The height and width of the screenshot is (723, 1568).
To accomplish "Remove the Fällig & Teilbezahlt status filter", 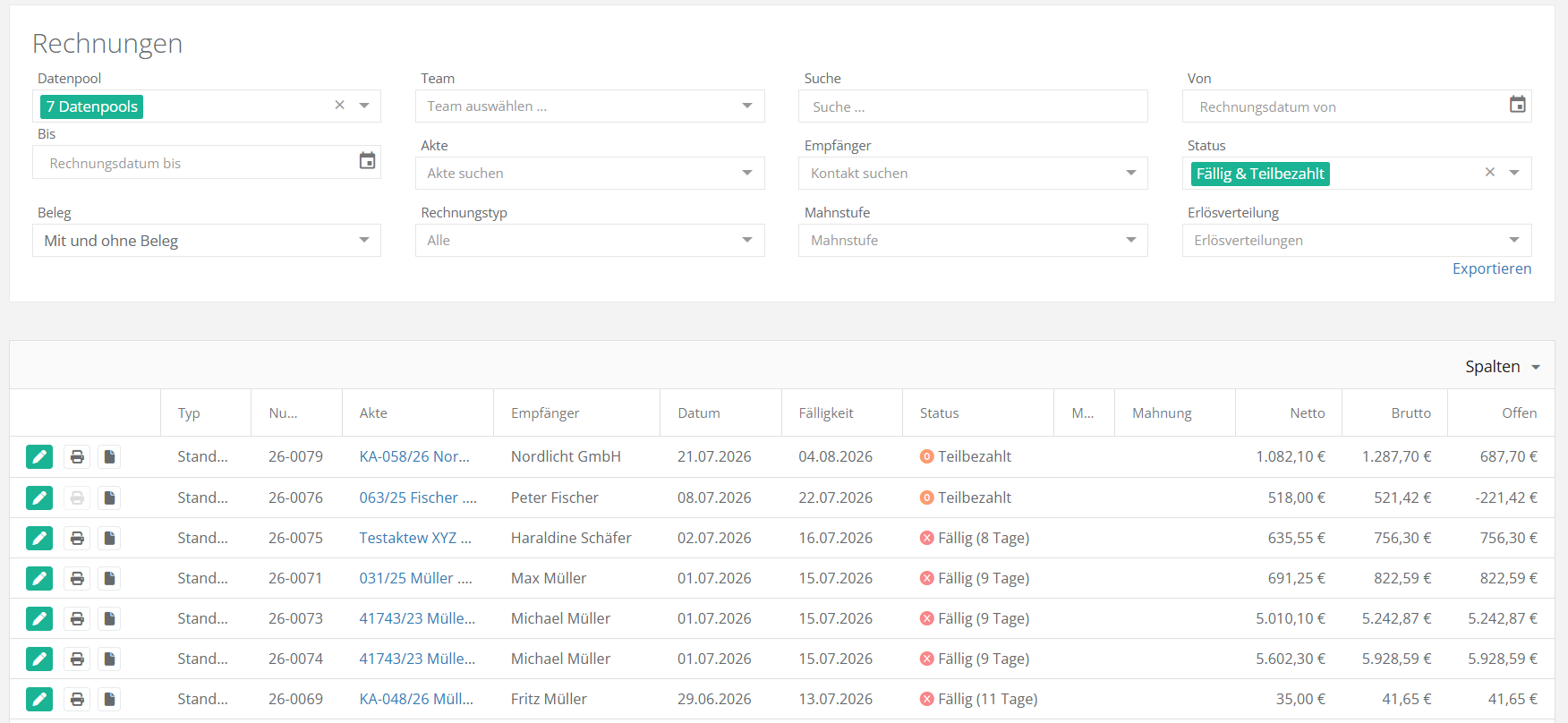I will click(1490, 172).
